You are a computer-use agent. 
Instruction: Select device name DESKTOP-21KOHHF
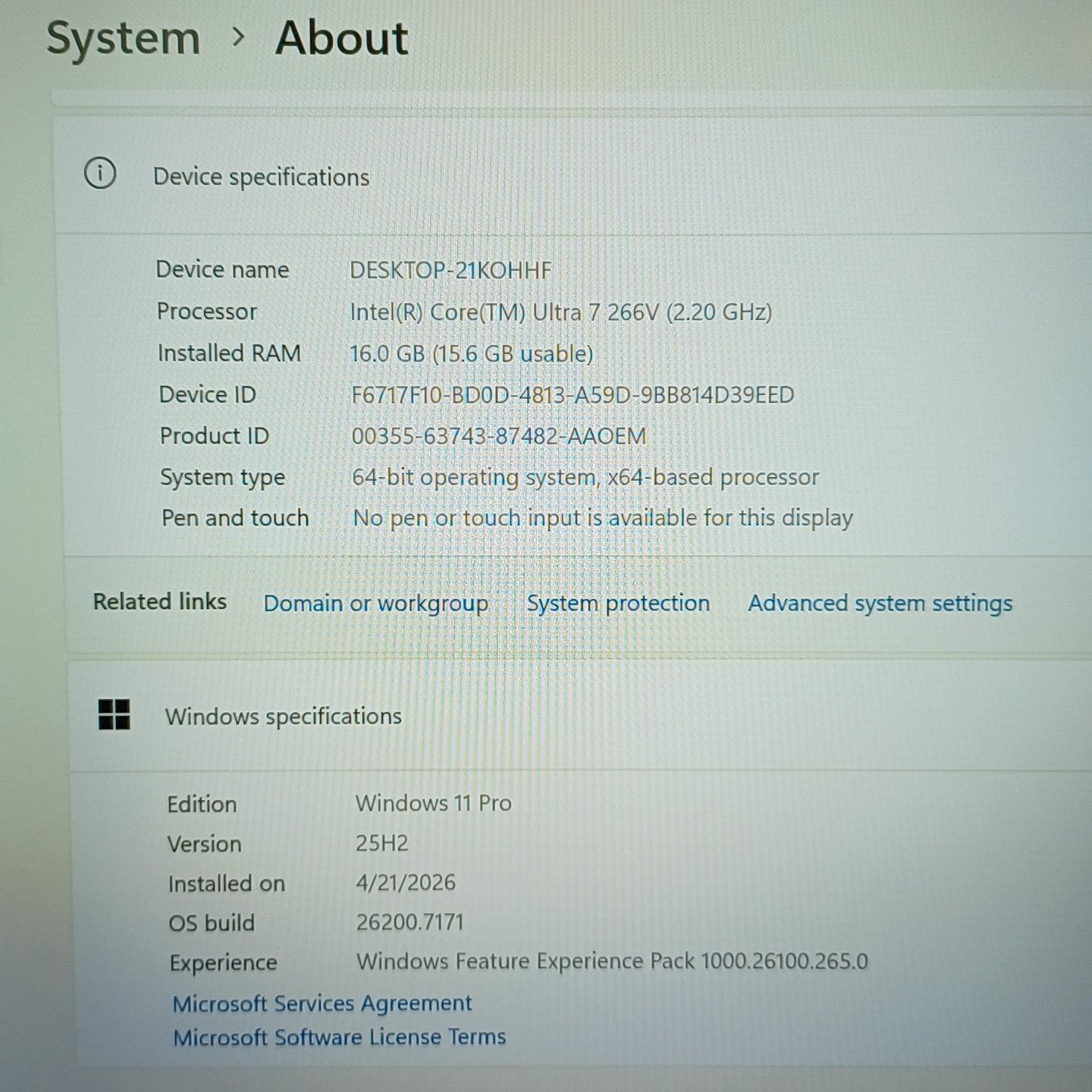[450, 270]
